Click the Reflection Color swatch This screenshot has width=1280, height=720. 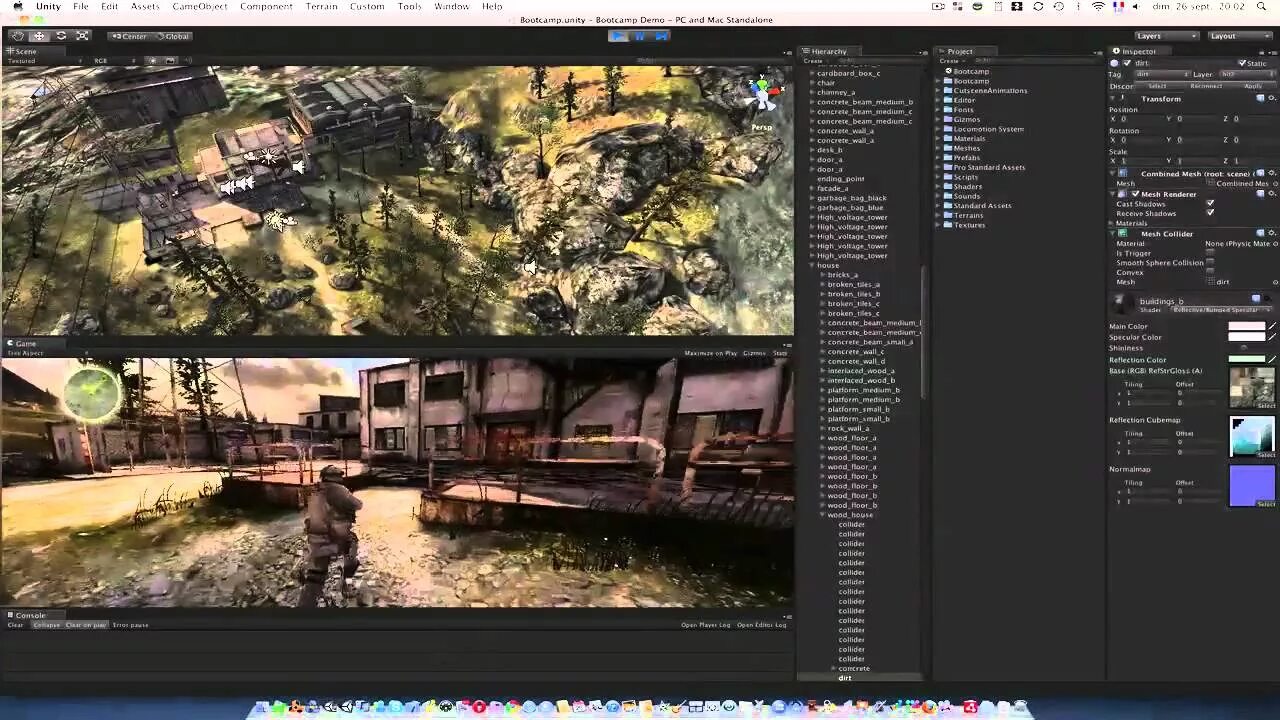(1246, 359)
